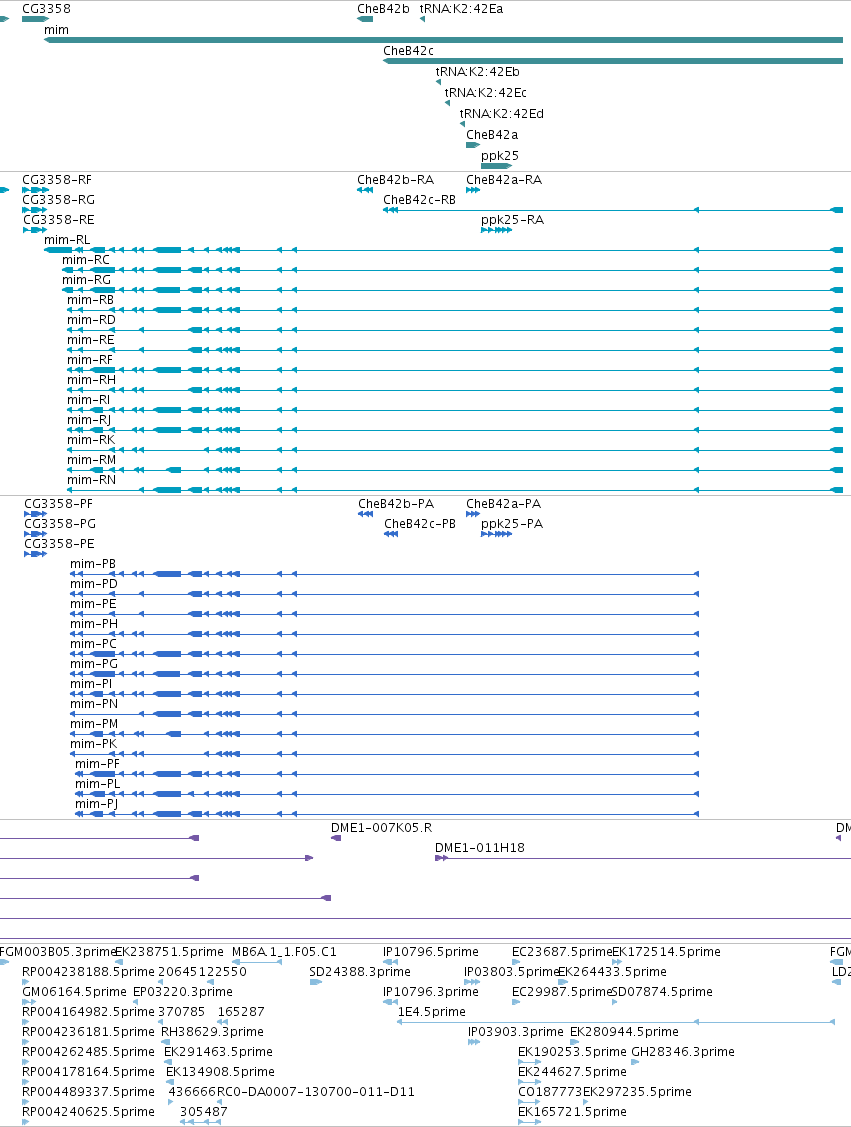Viewport: 851px width, 1127px height.
Task: Select EST GM06164.5prime label
Action: point(74,992)
